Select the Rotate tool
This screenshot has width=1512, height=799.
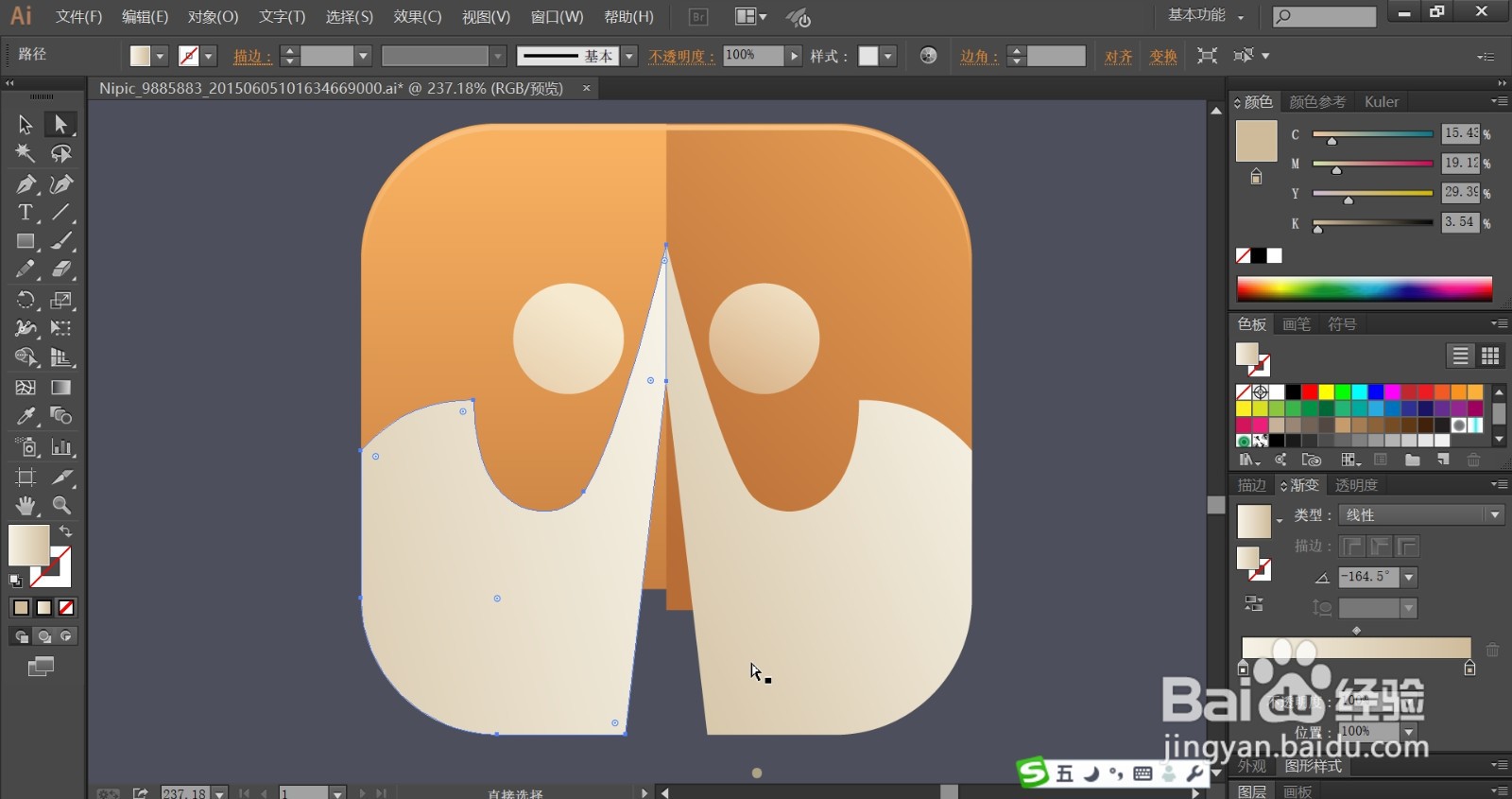(x=26, y=300)
